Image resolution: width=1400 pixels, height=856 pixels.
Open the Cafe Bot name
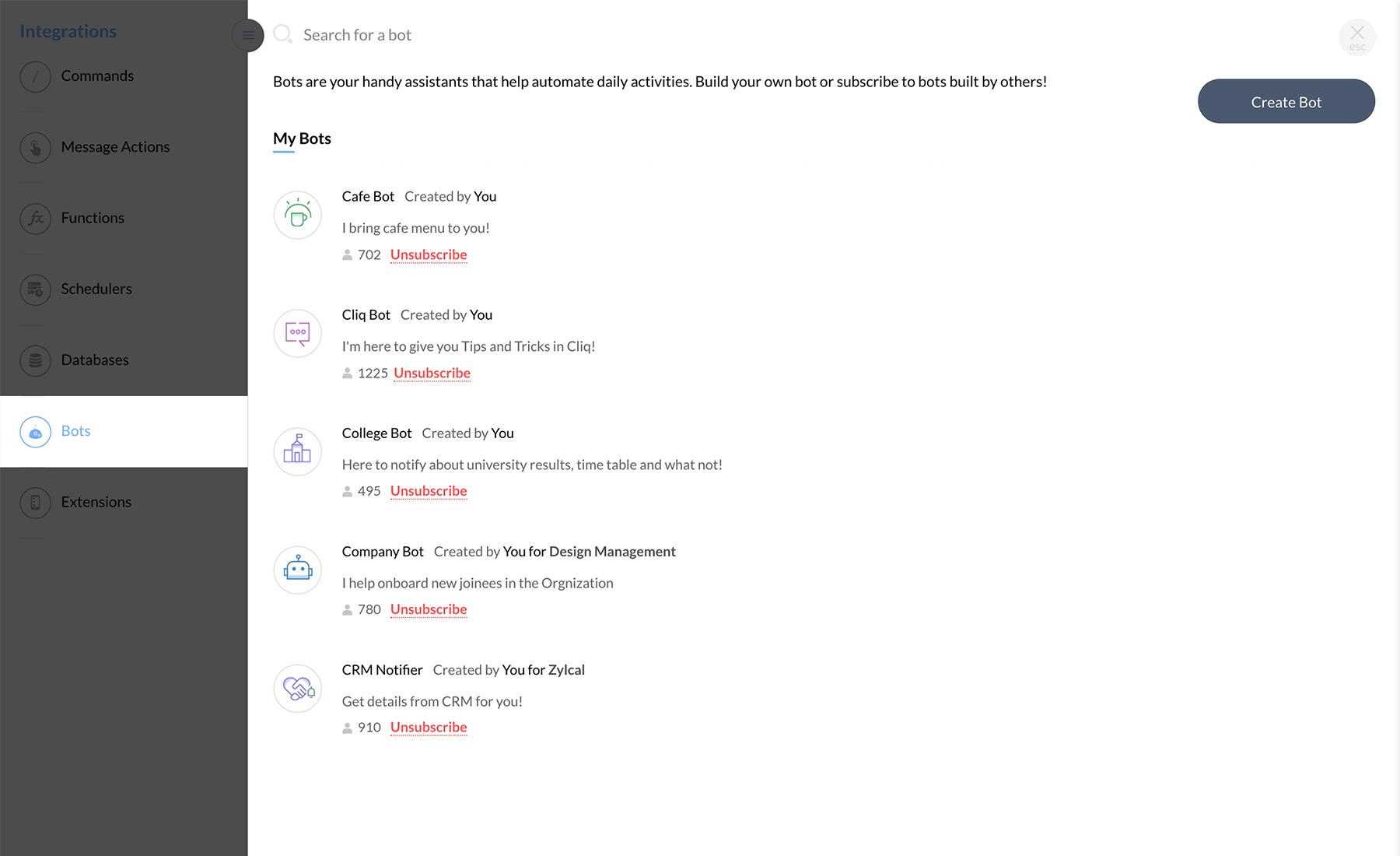[368, 197]
